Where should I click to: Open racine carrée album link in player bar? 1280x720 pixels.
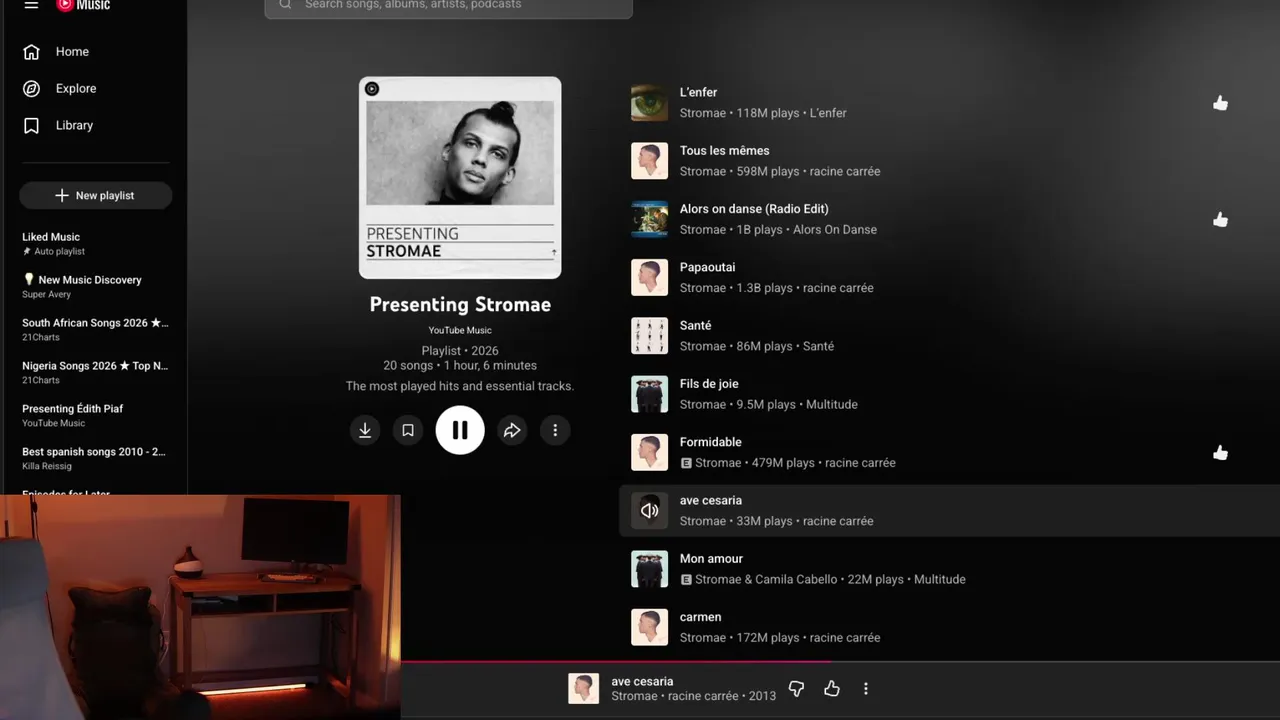pos(703,696)
